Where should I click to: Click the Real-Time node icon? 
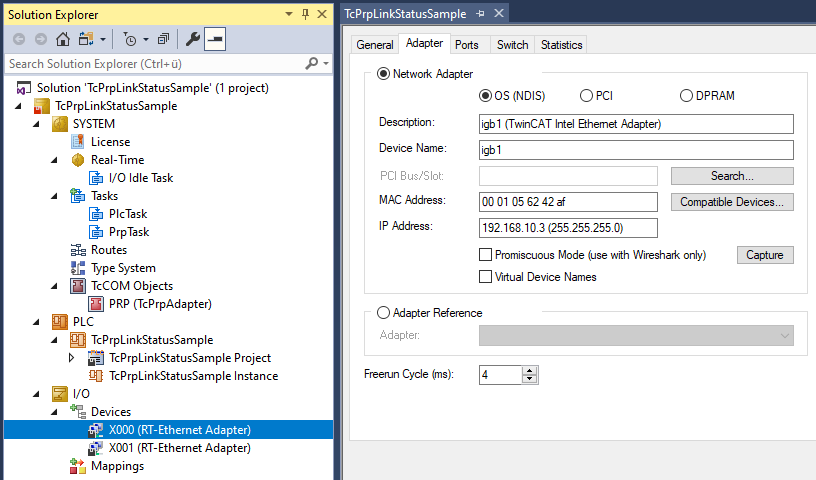point(78,160)
